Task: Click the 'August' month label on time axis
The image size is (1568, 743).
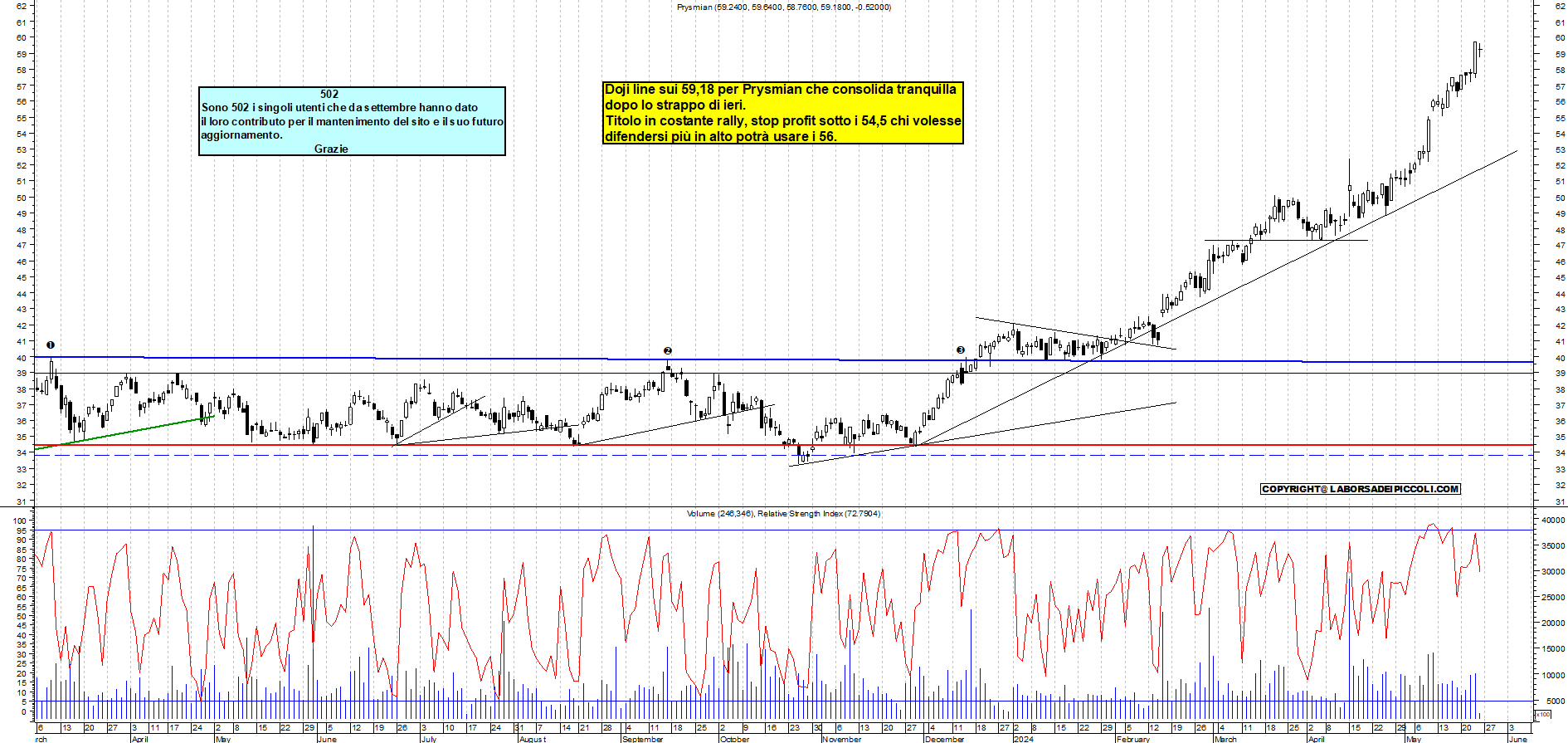Action: click(x=533, y=739)
